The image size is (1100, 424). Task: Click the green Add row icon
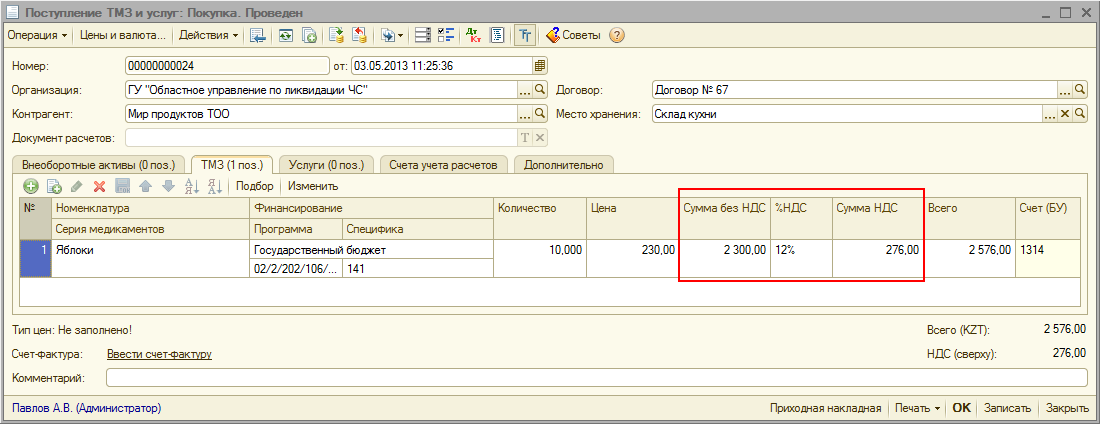click(31, 186)
